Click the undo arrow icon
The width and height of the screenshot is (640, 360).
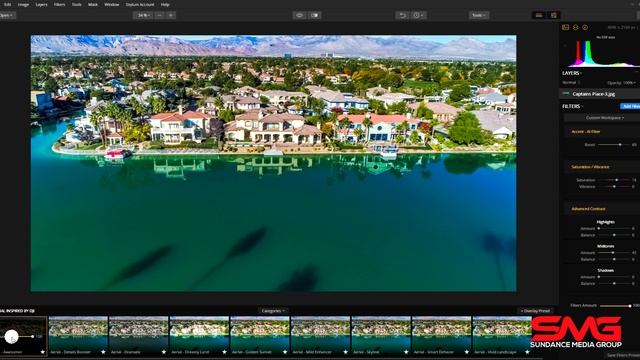[x=402, y=16]
